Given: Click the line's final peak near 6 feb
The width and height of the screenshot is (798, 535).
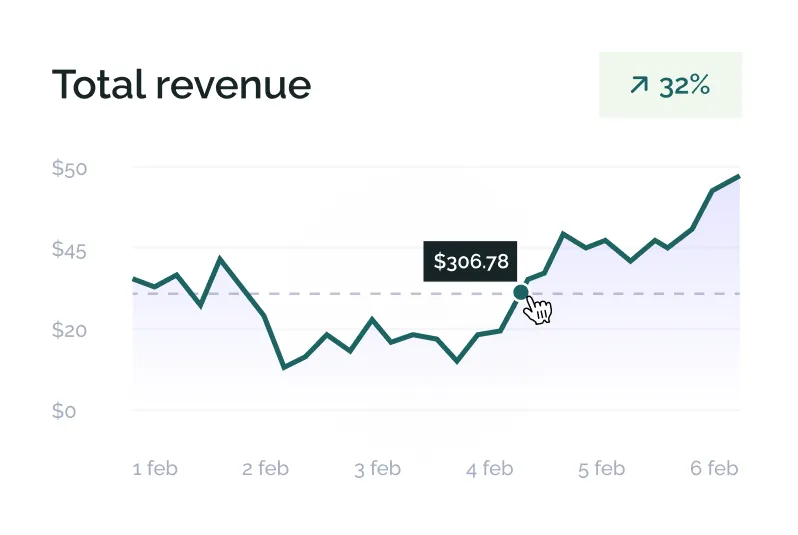Looking at the screenshot, I should tap(738, 177).
